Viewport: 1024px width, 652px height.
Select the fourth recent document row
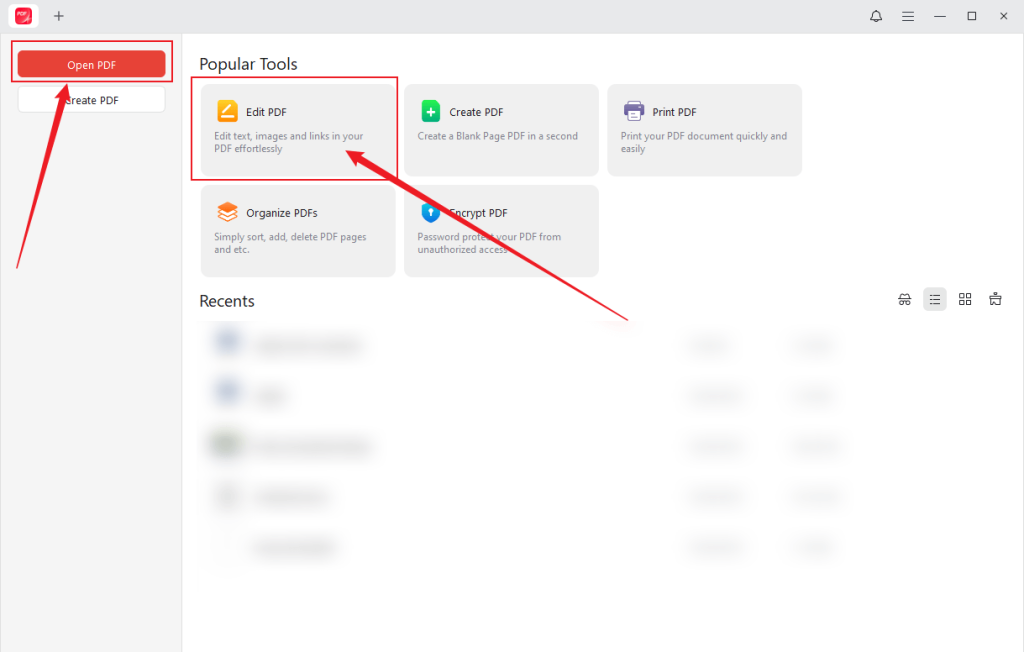coord(400,496)
